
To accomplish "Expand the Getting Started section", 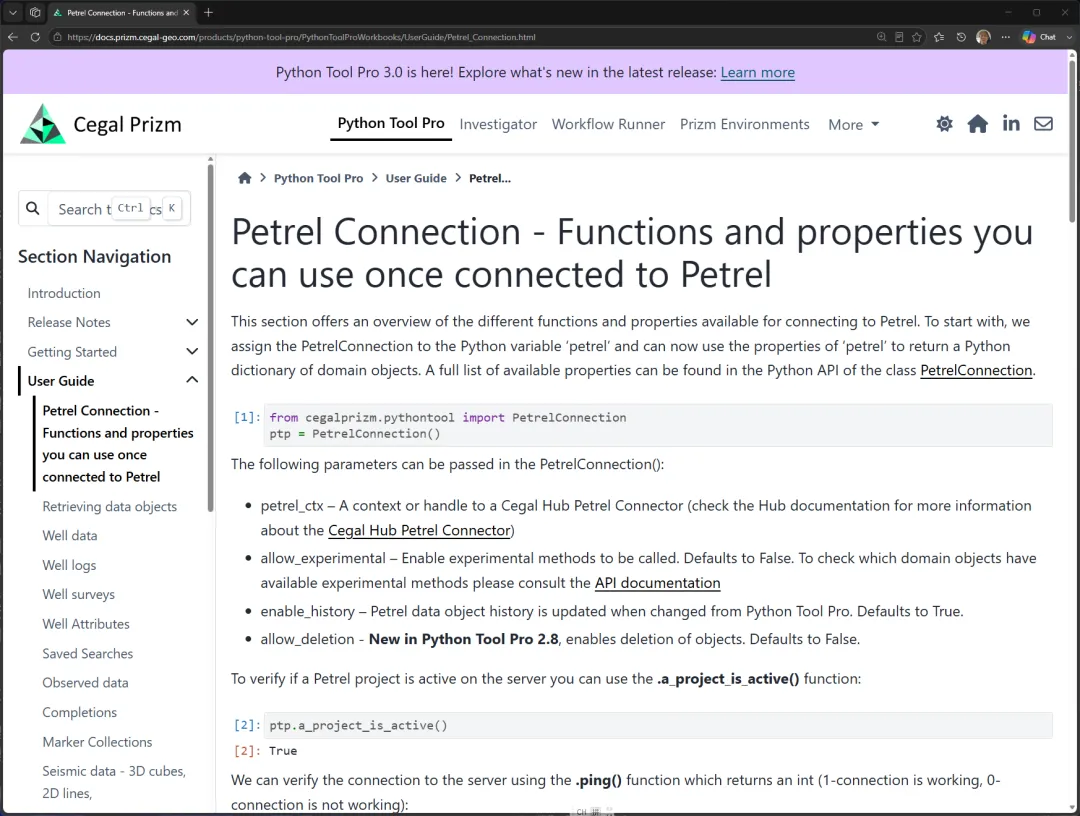I will (192, 351).
